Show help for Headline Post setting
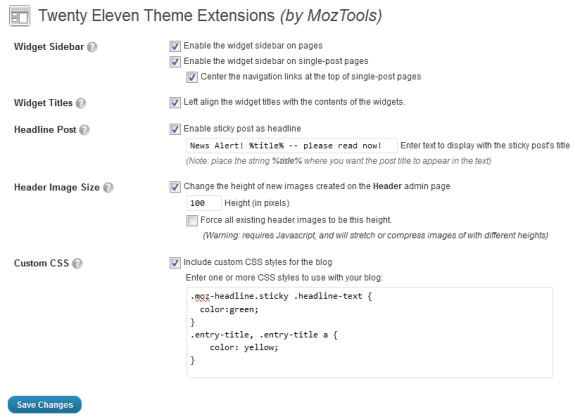575x419 pixels. pyautogui.click(x=84, y=130)
